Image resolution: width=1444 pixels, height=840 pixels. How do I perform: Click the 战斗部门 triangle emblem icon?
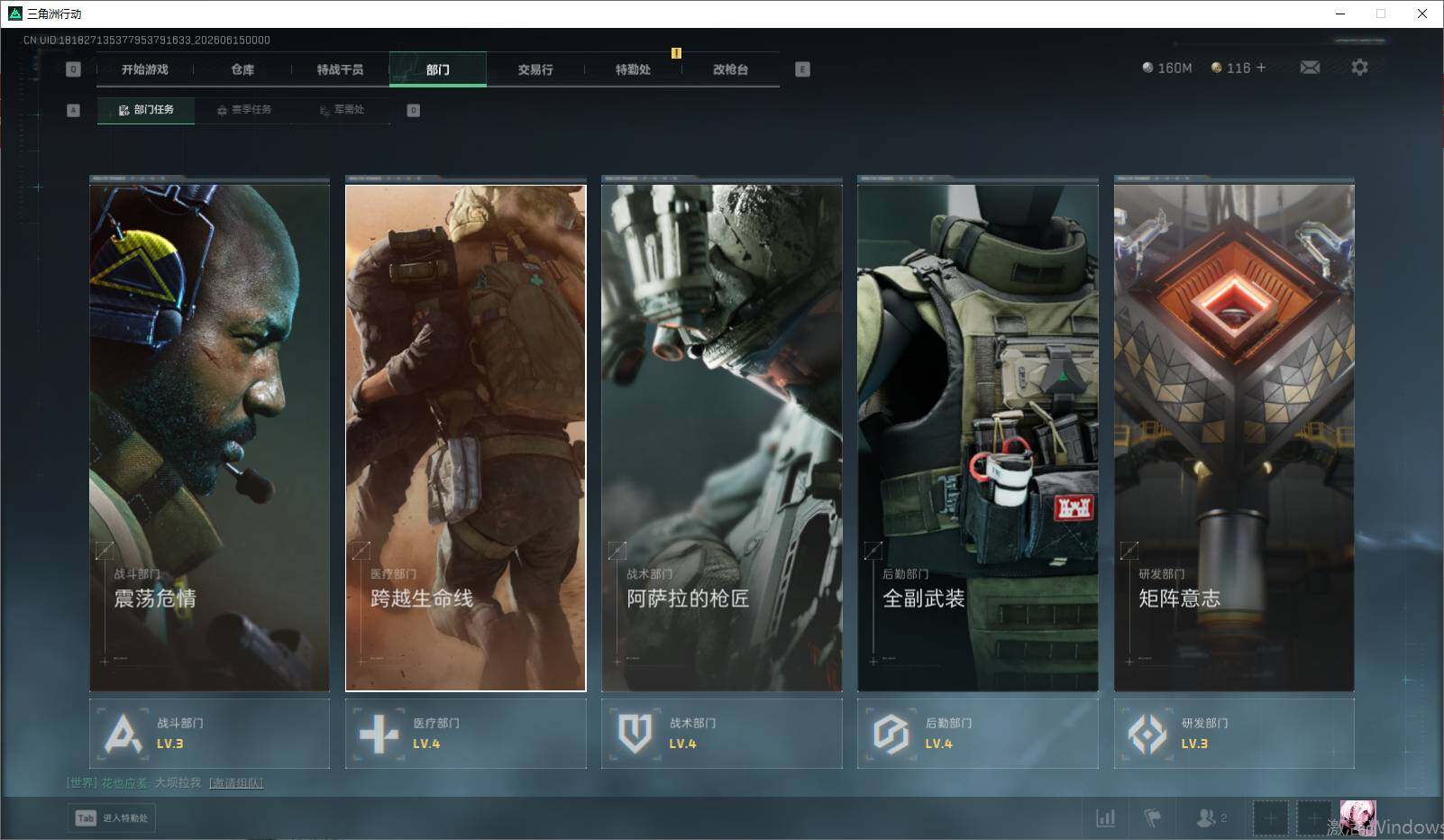pyautogui.click(x=123, y=734)
